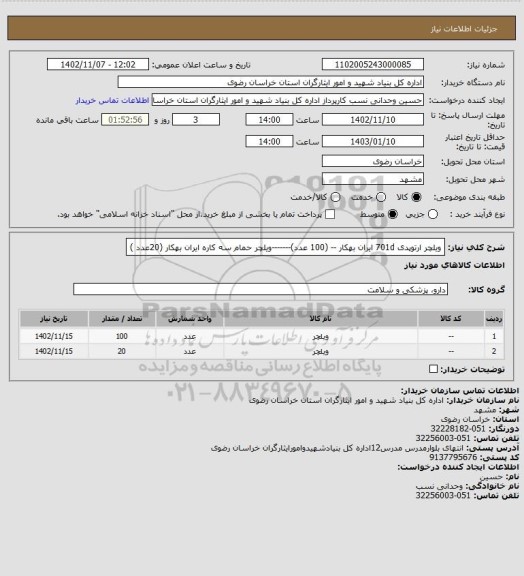Select the کالا radio button

tap(416, 197)
